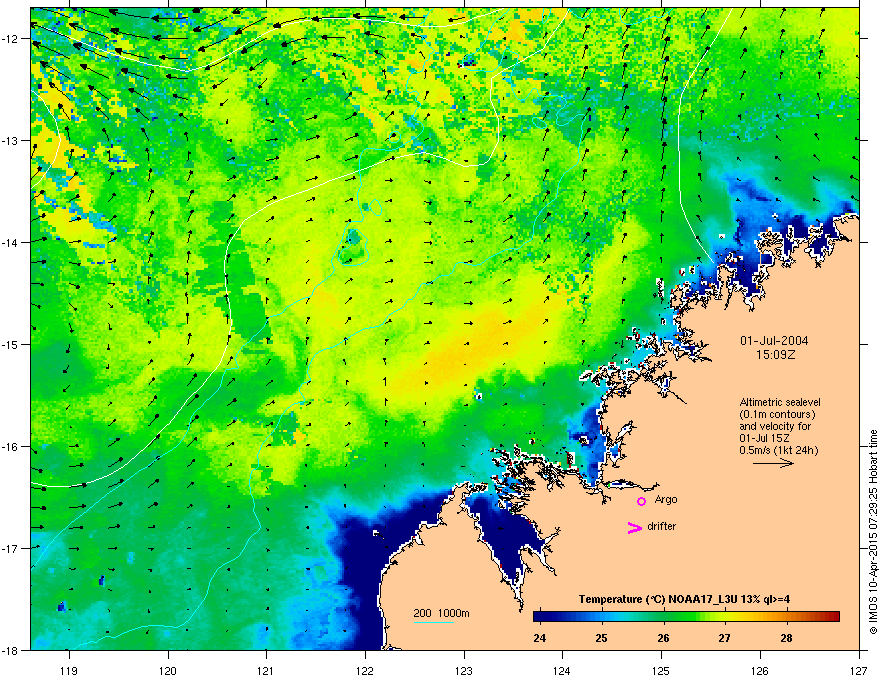Click the '25' temperature scale value
Viewport: 880px width, 680px height.
pyautogui.click(x=601, y=638)
